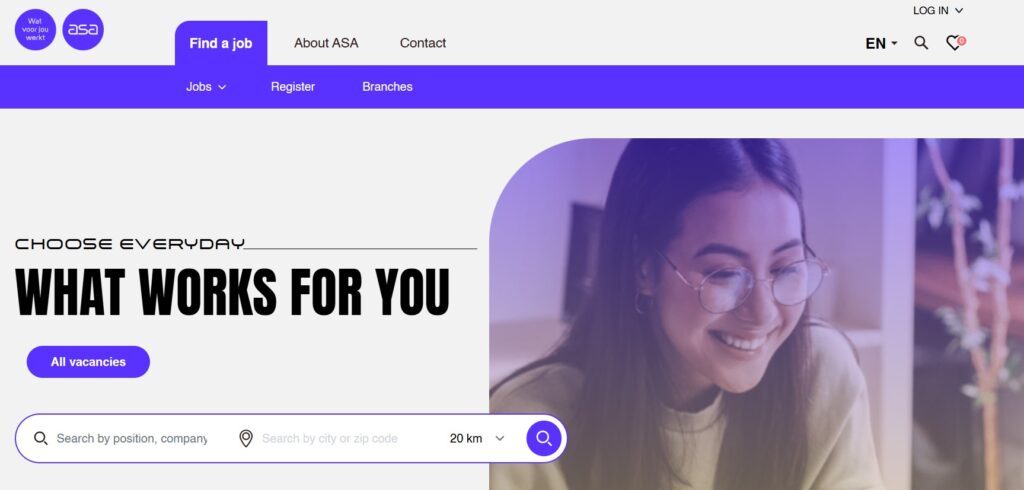Viewport: 1024px width, 490px height.
Task: Click the location pin icon in search bar
Action: [x=246, y=438]
